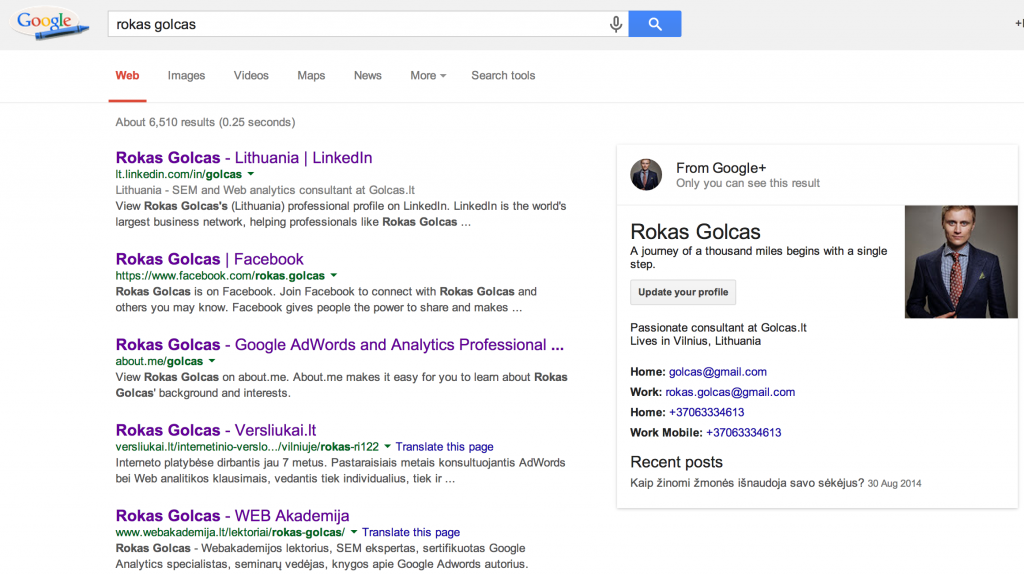Click the microphone voice search icon

[616, 24]
